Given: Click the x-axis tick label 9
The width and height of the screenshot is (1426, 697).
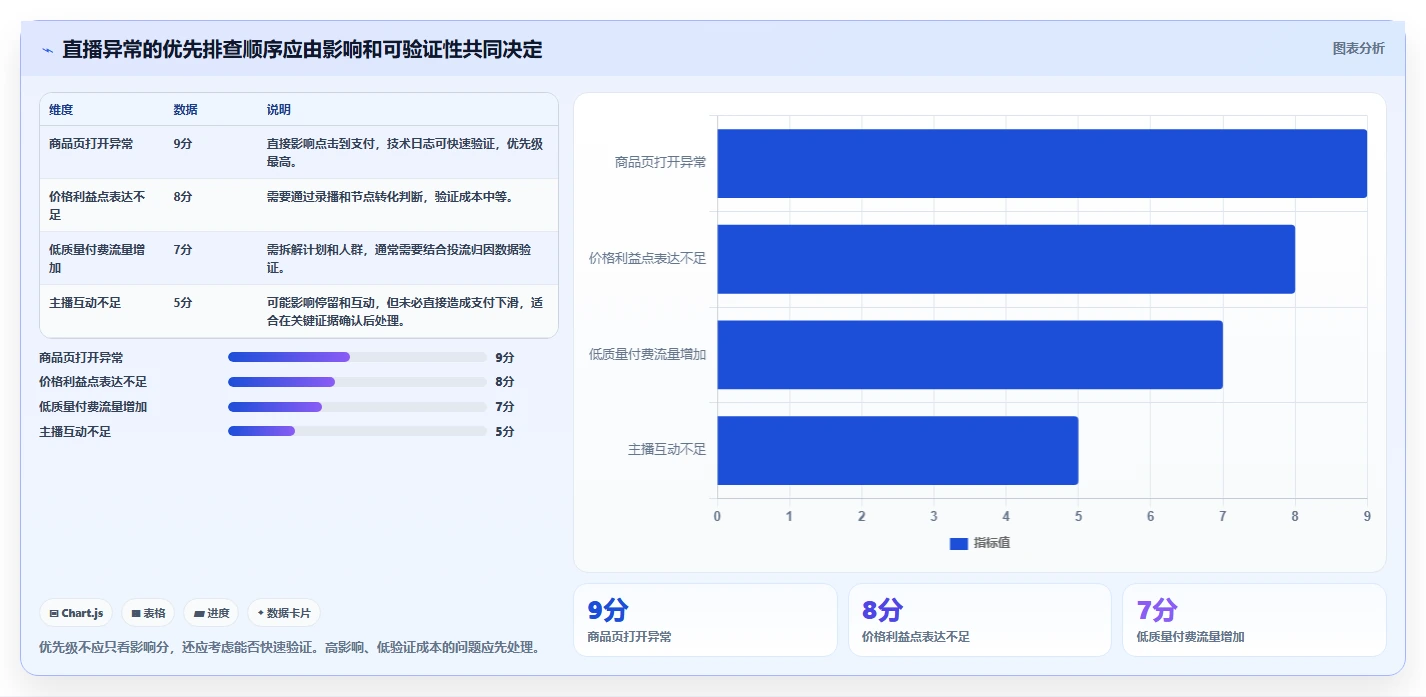Looking at the screenshot, I should pos(1367,516).
